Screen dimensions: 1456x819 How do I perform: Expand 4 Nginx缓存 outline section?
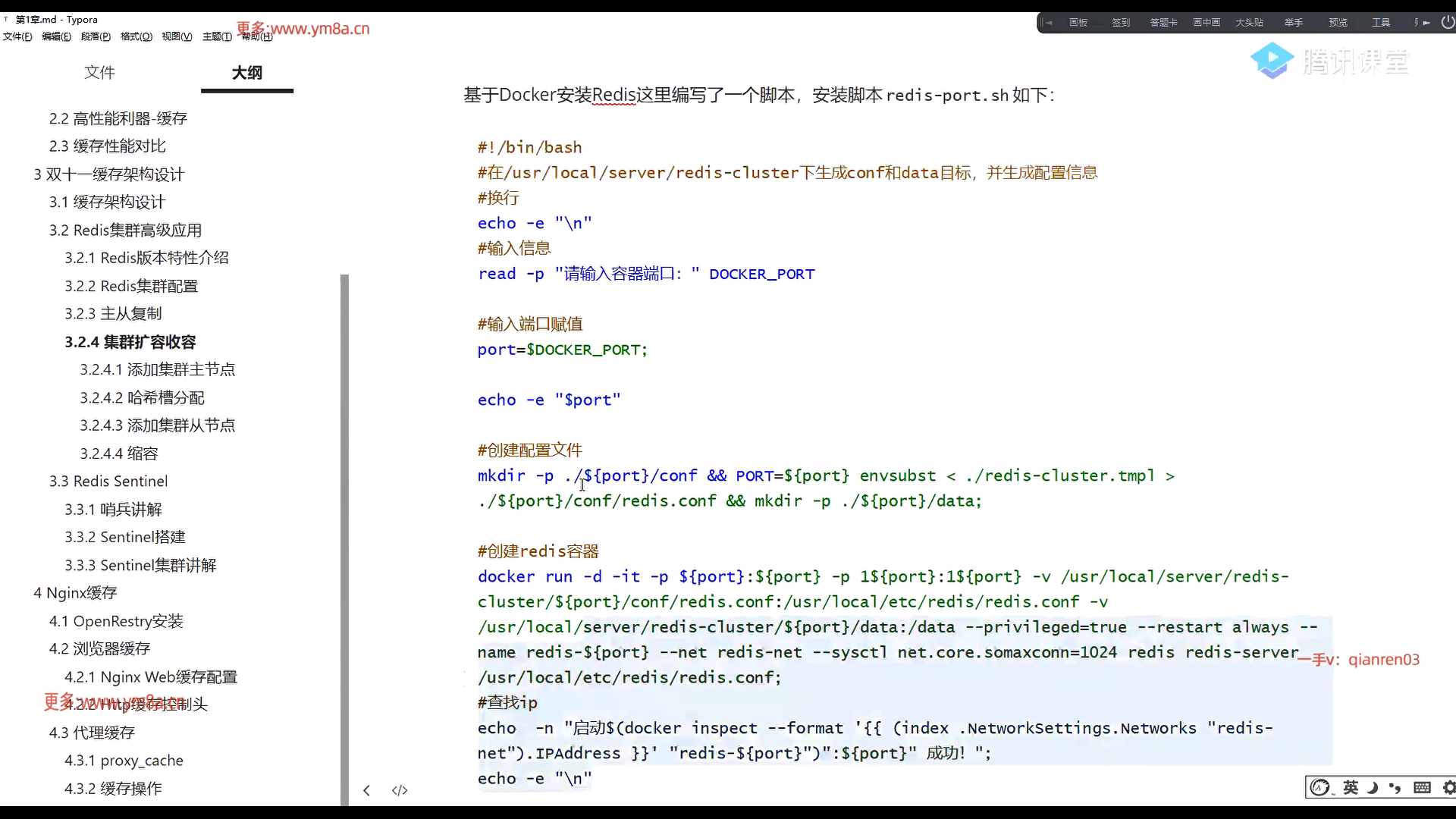pyautogui.click(x=74, y=593)
